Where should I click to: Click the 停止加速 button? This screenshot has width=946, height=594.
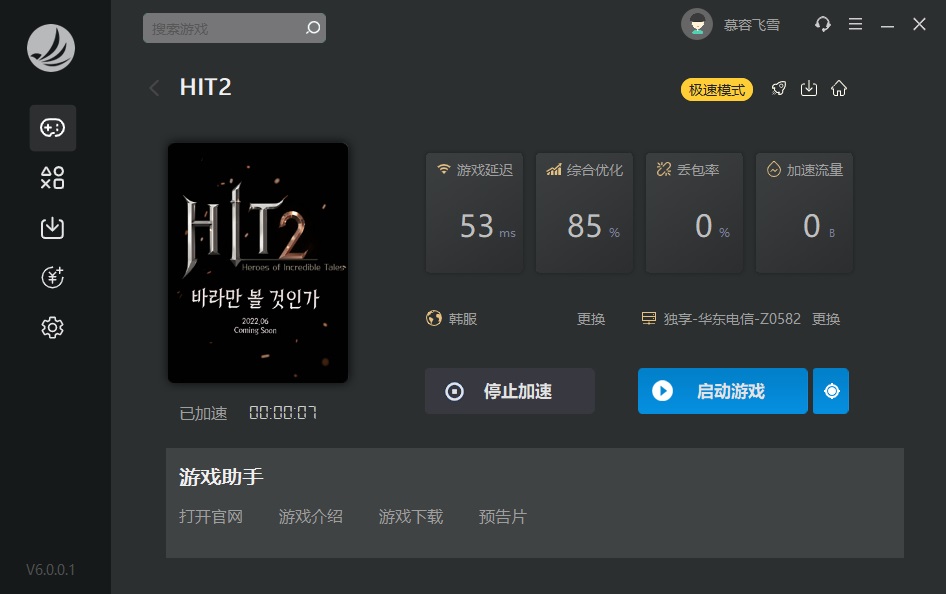click(509, 391)
